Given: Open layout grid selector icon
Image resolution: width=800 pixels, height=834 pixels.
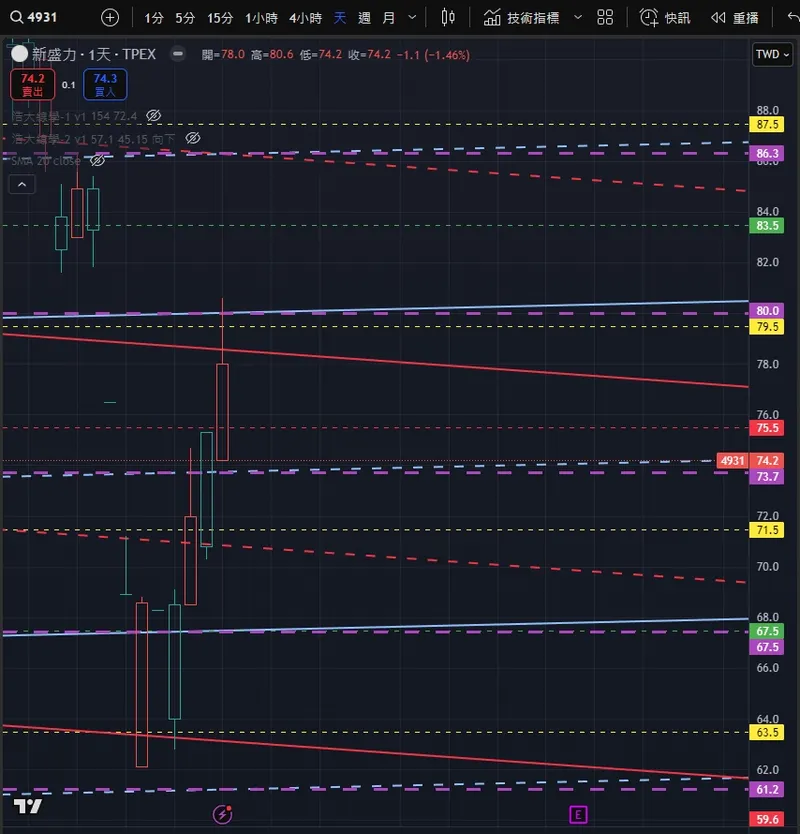Looking at the screenshot, I should pos(605,18).
